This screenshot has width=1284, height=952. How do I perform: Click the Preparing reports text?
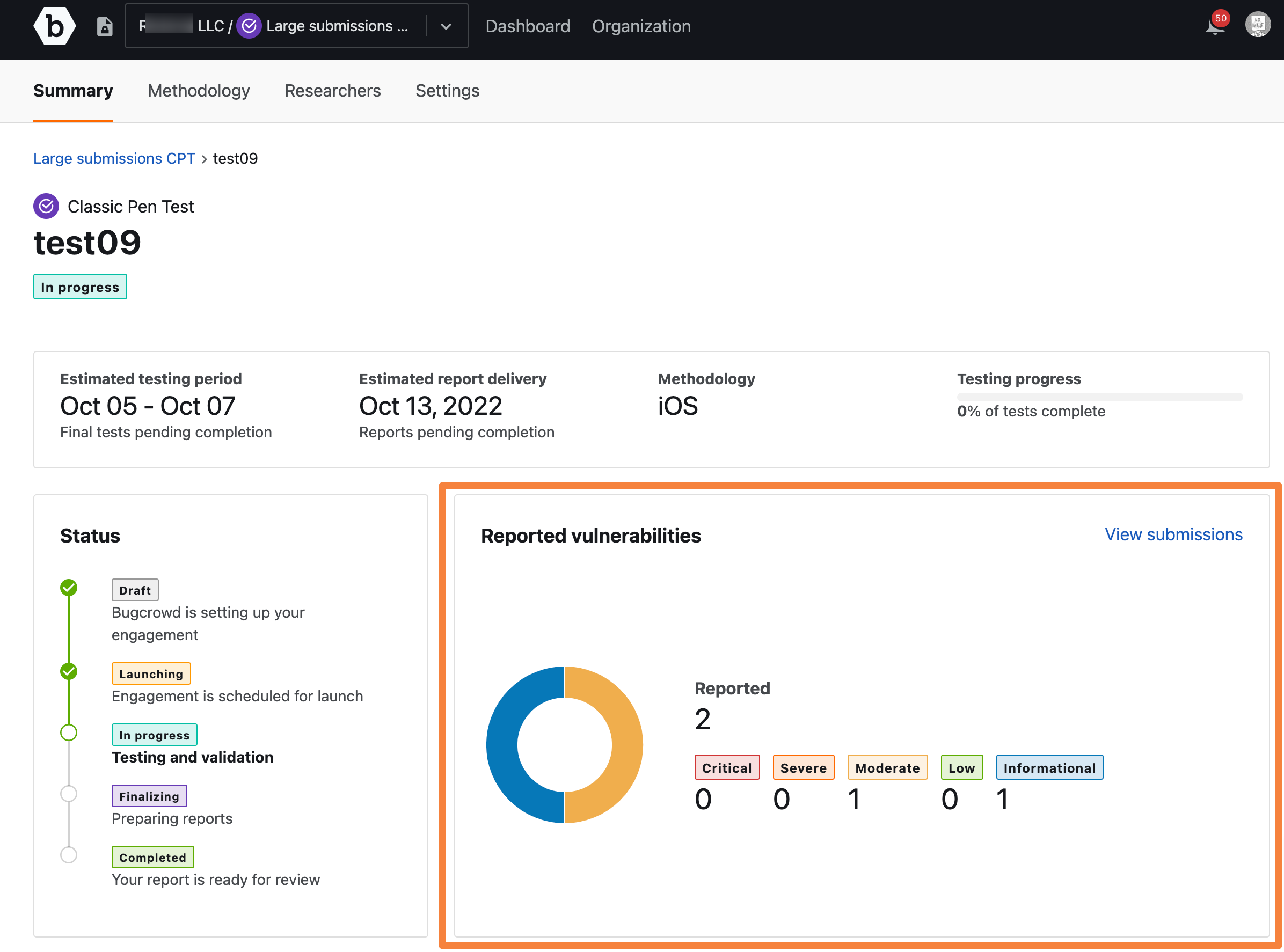pos(172,818)
